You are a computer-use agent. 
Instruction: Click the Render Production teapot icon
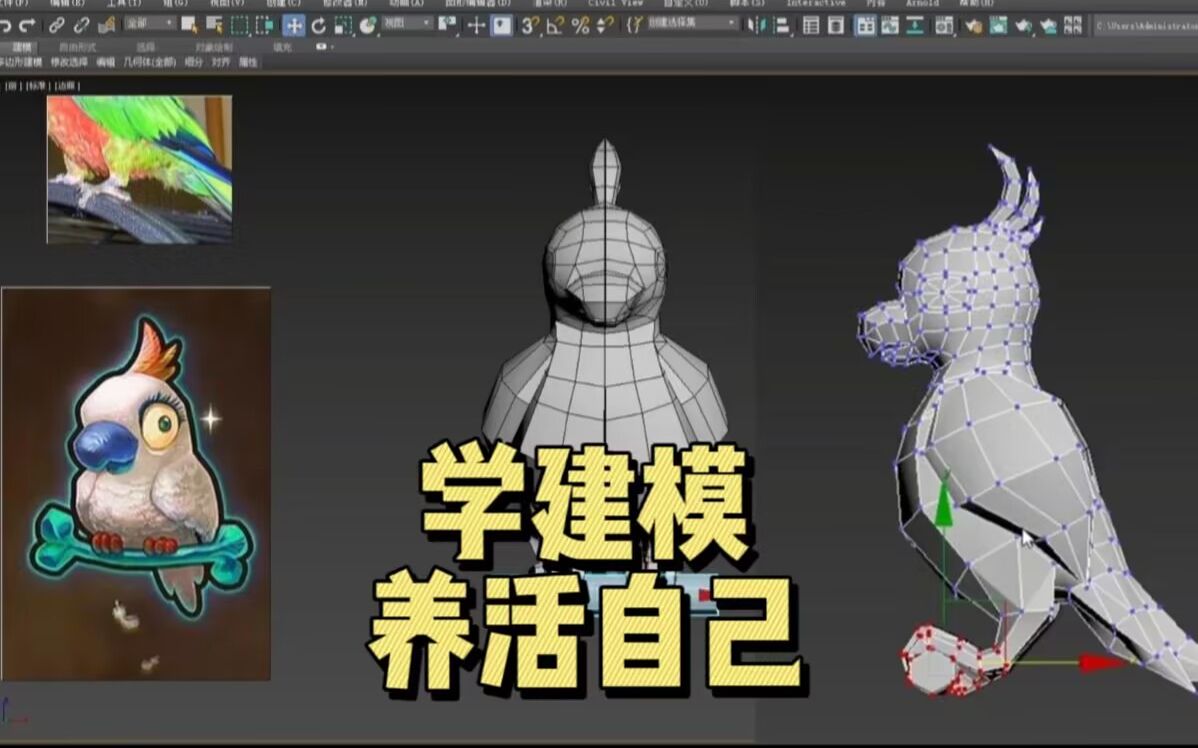(x=1023, y=27)
